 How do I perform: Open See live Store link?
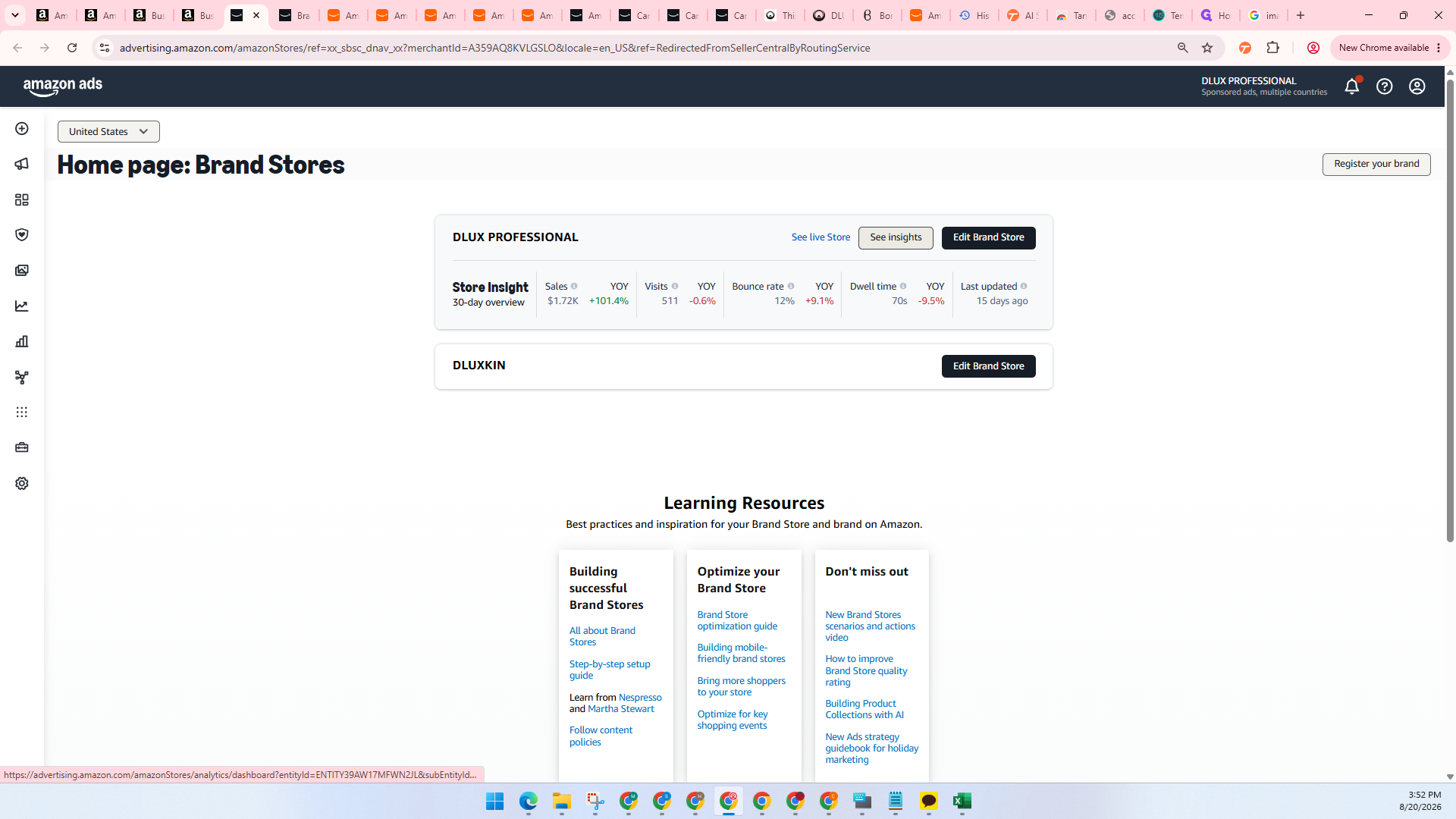tap(821, 237)
